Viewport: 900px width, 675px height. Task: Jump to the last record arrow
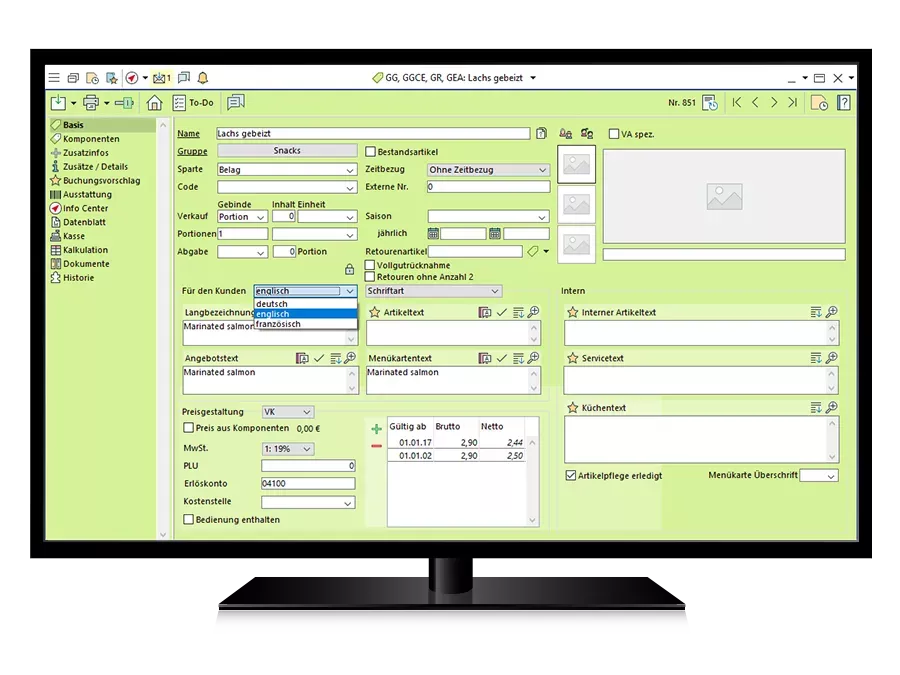coord(792,102)
